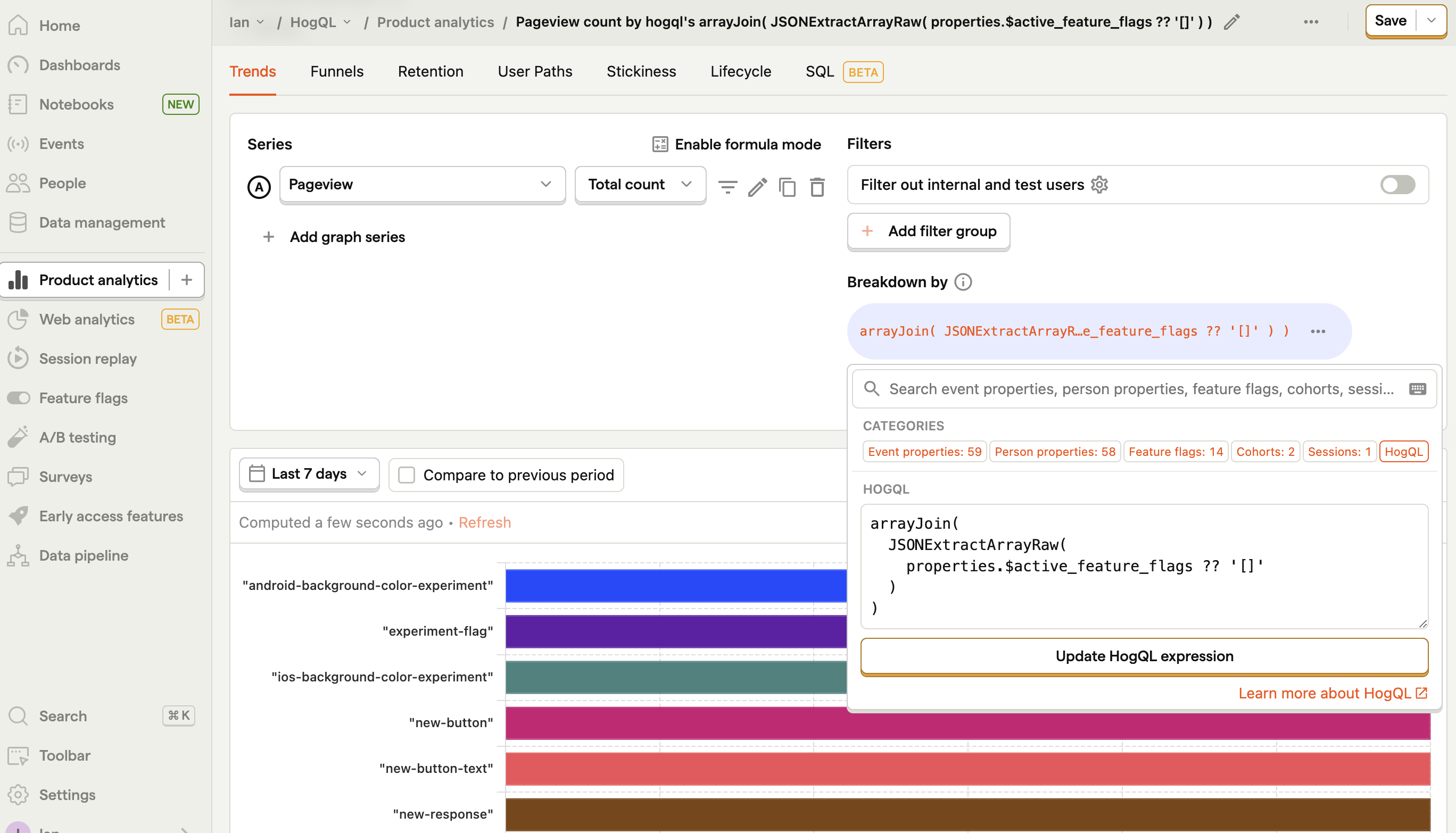1456x833 pixels.
Task: Delete series A with the trash icon
Action: (817, 187)
